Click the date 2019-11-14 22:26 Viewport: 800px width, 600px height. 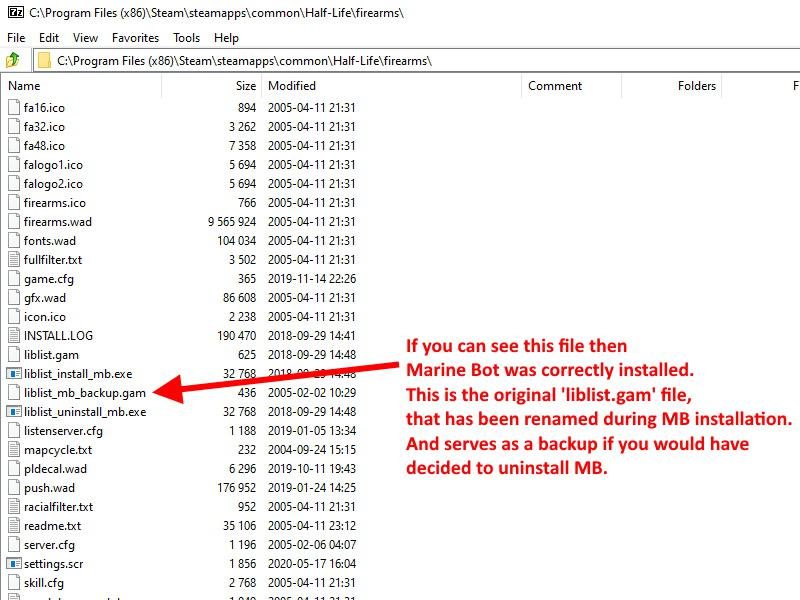(312, 279)
